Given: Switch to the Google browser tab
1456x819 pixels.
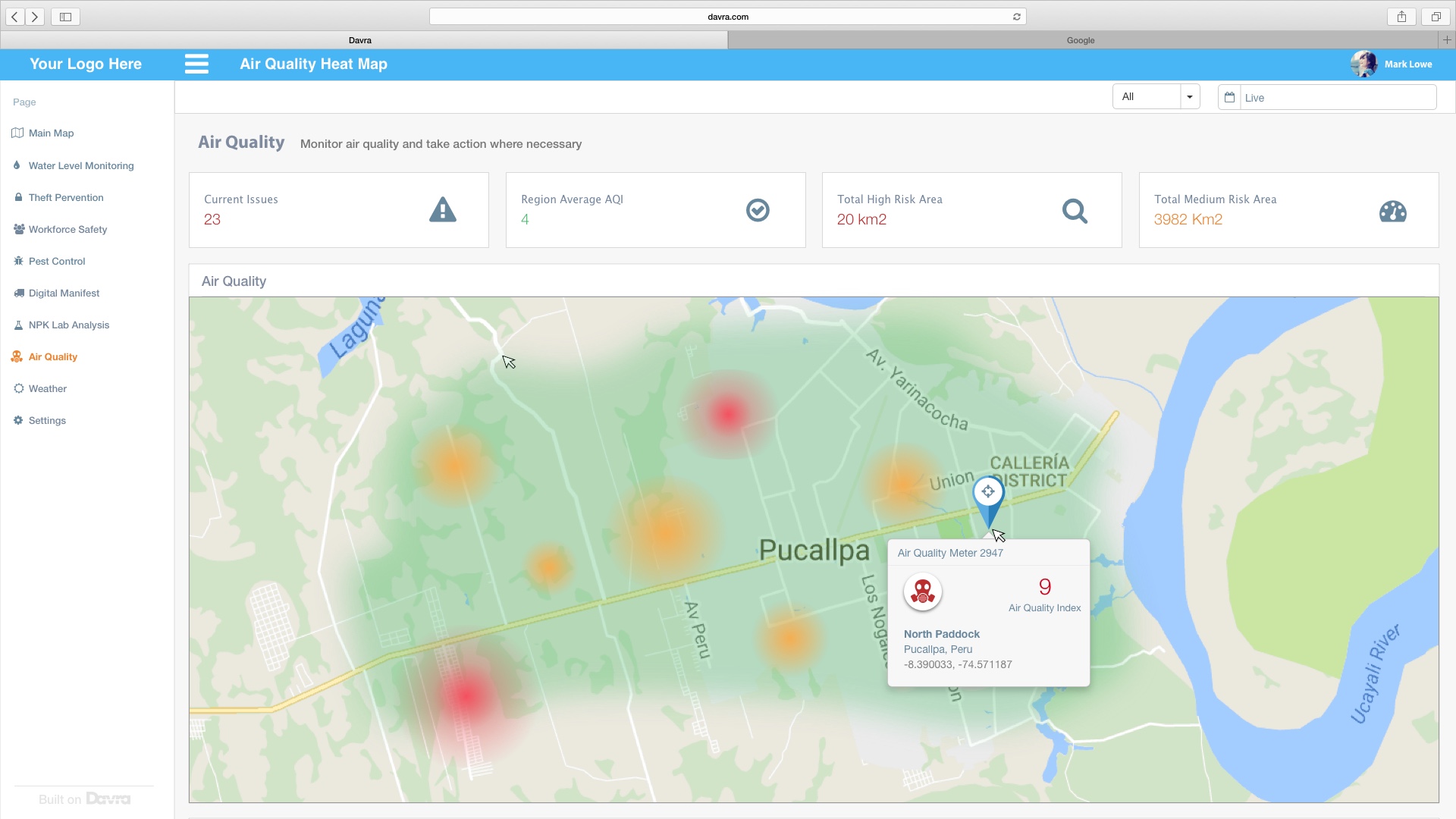Looking at the screenshot, I should pyautogui.click(x=1081, y=40).
